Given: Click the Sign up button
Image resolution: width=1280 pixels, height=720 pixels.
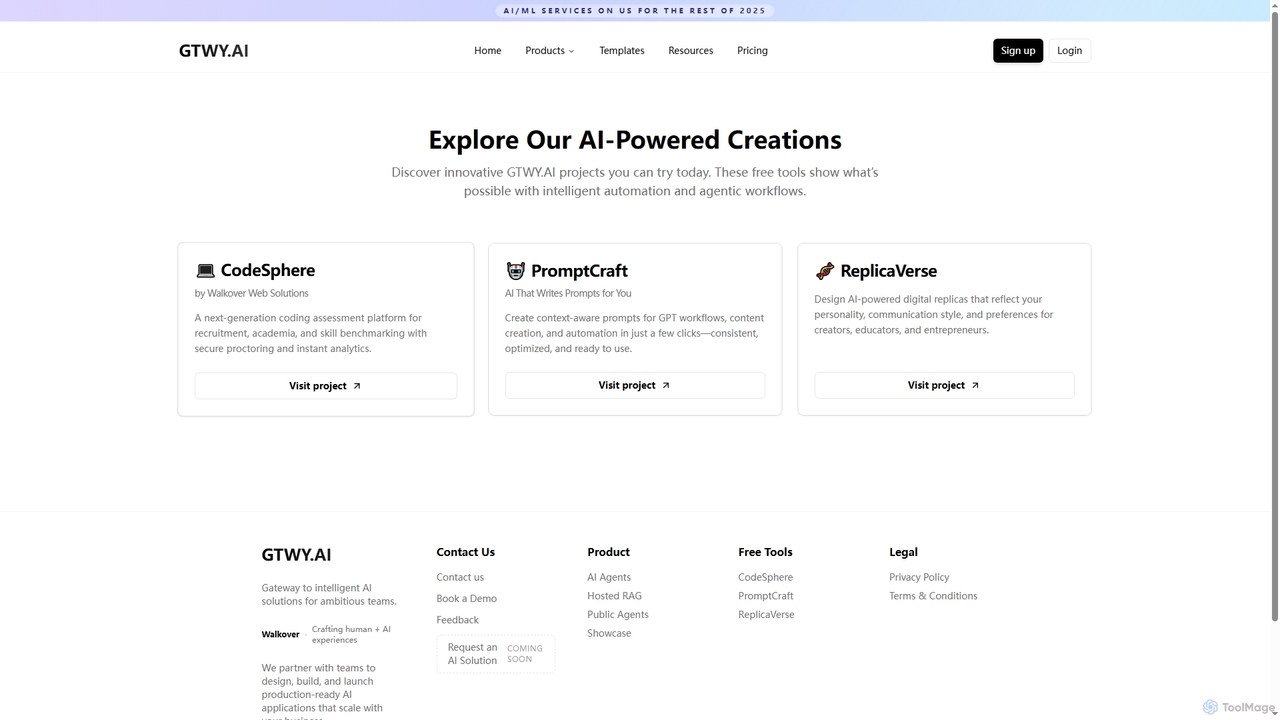Looking at the screenshot, I should pyautogui.click(x=1018, y=51).
